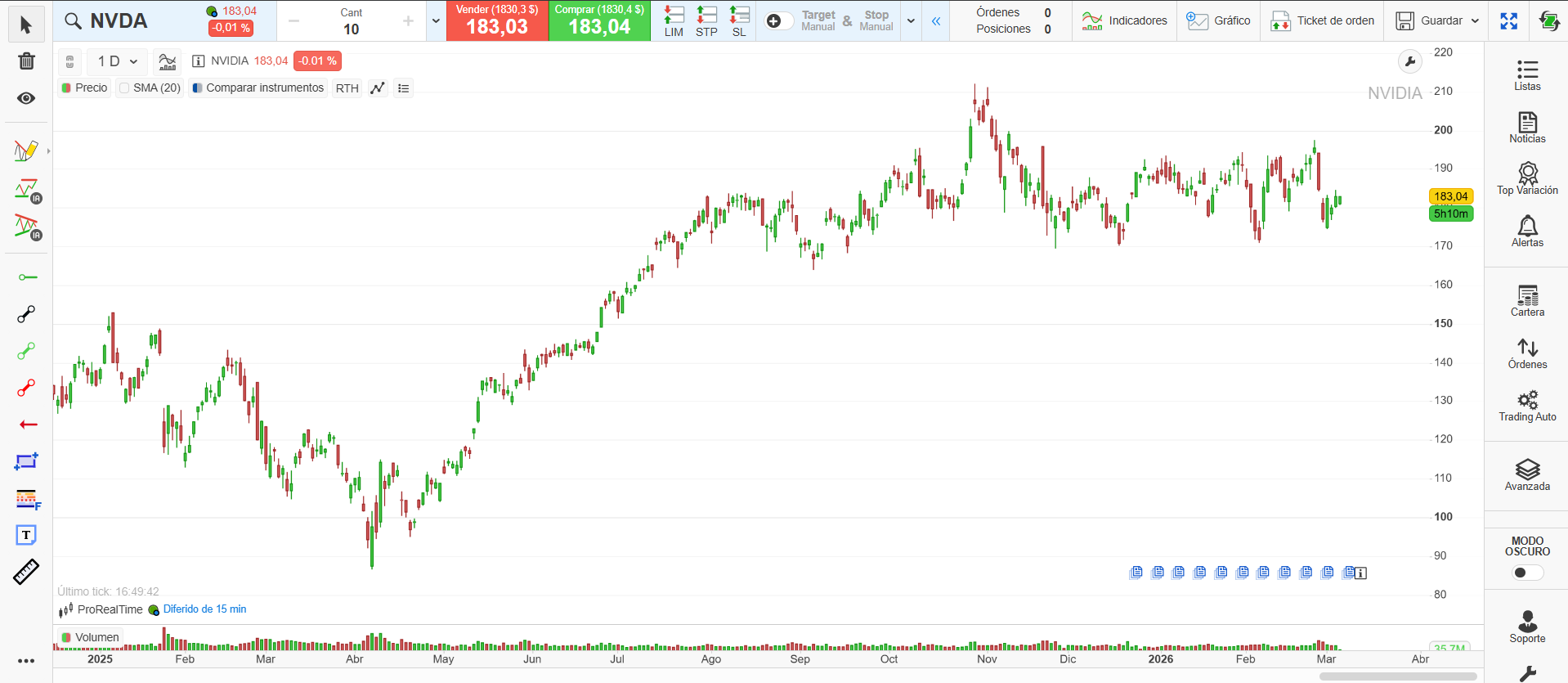
Task: Select the ruler measurement tool
Action: [26, 572]
